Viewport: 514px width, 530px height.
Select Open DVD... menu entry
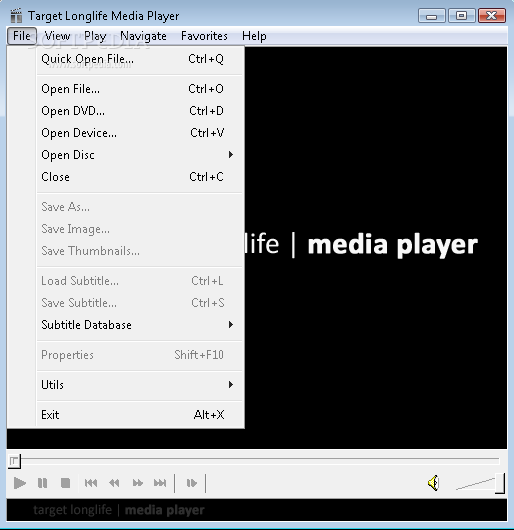click(140, 111)
